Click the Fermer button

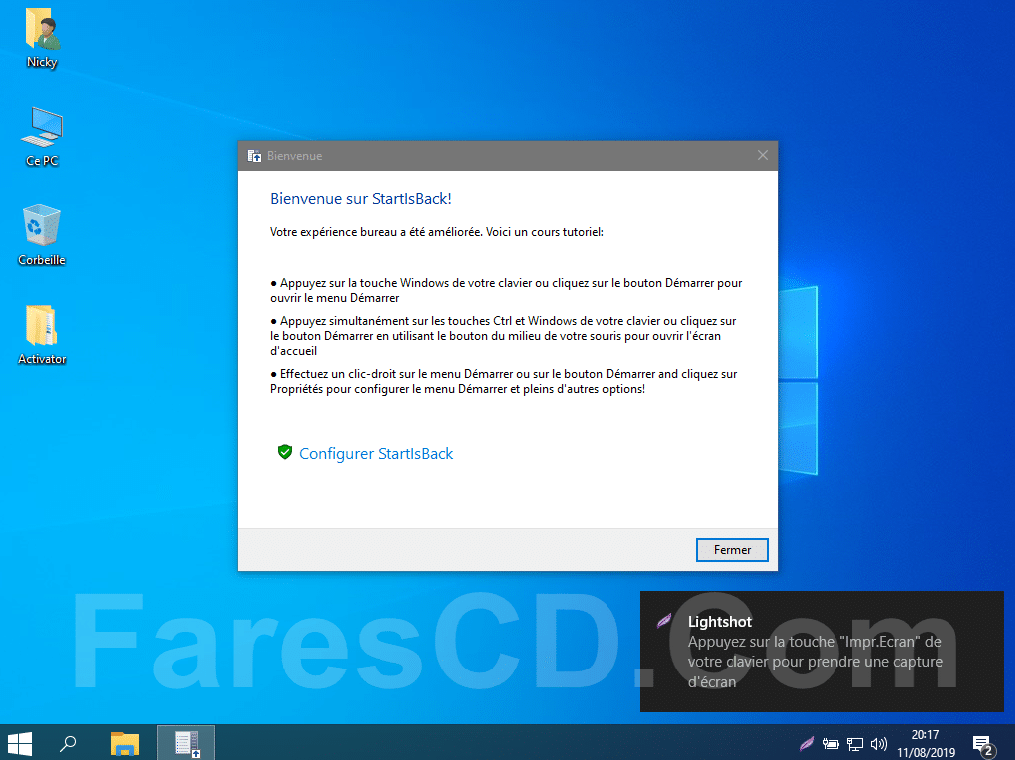[732, 550]
